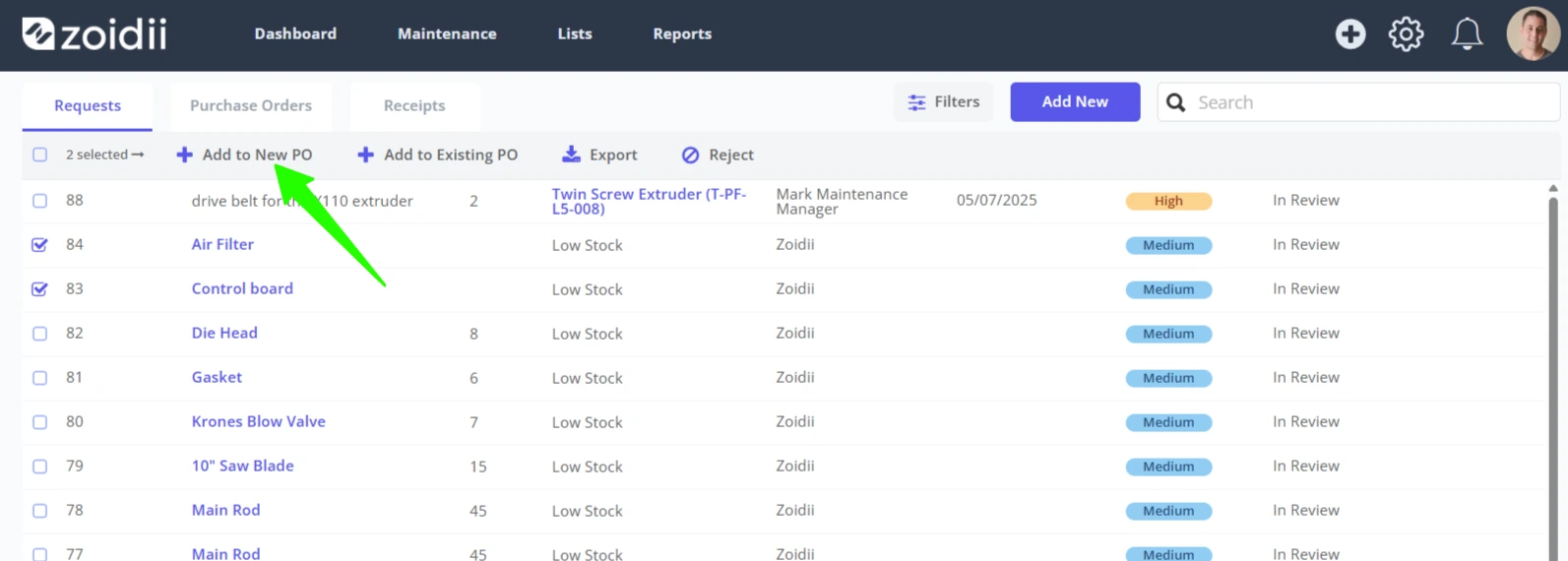Click the Export download icon
Screen dimensions: 1568x561
[x=571, y=155]
